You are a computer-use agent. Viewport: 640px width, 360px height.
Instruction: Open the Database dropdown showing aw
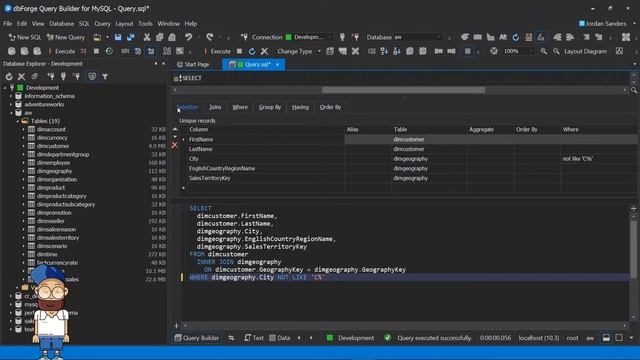pyautogui.click(x=418, y=37)
